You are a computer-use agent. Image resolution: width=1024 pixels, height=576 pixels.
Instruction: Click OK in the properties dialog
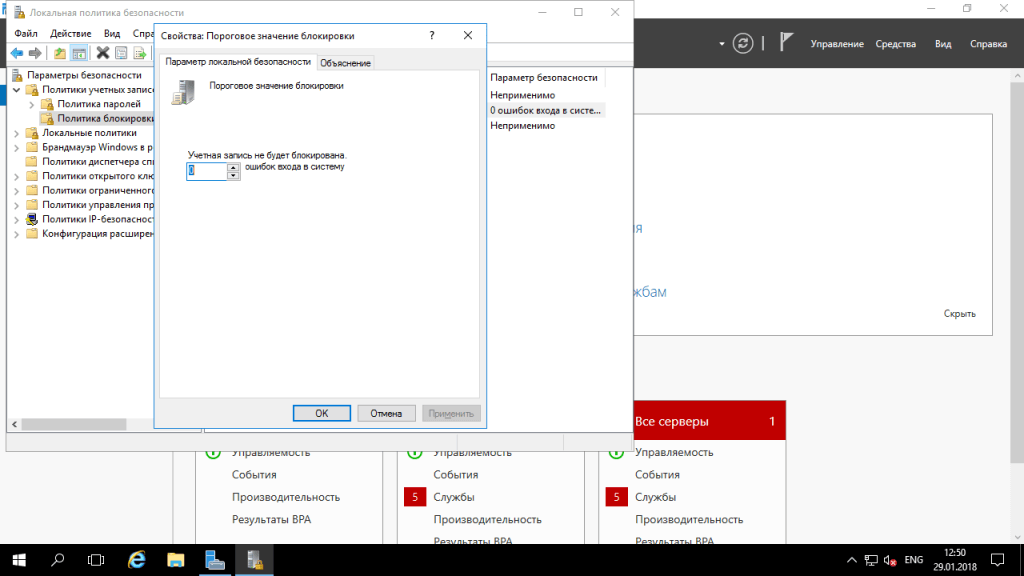321,413
